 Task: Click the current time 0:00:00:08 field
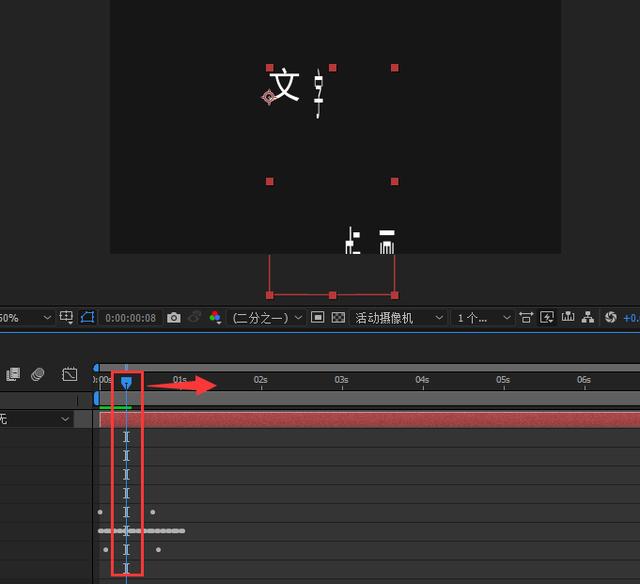coord(131,318)
